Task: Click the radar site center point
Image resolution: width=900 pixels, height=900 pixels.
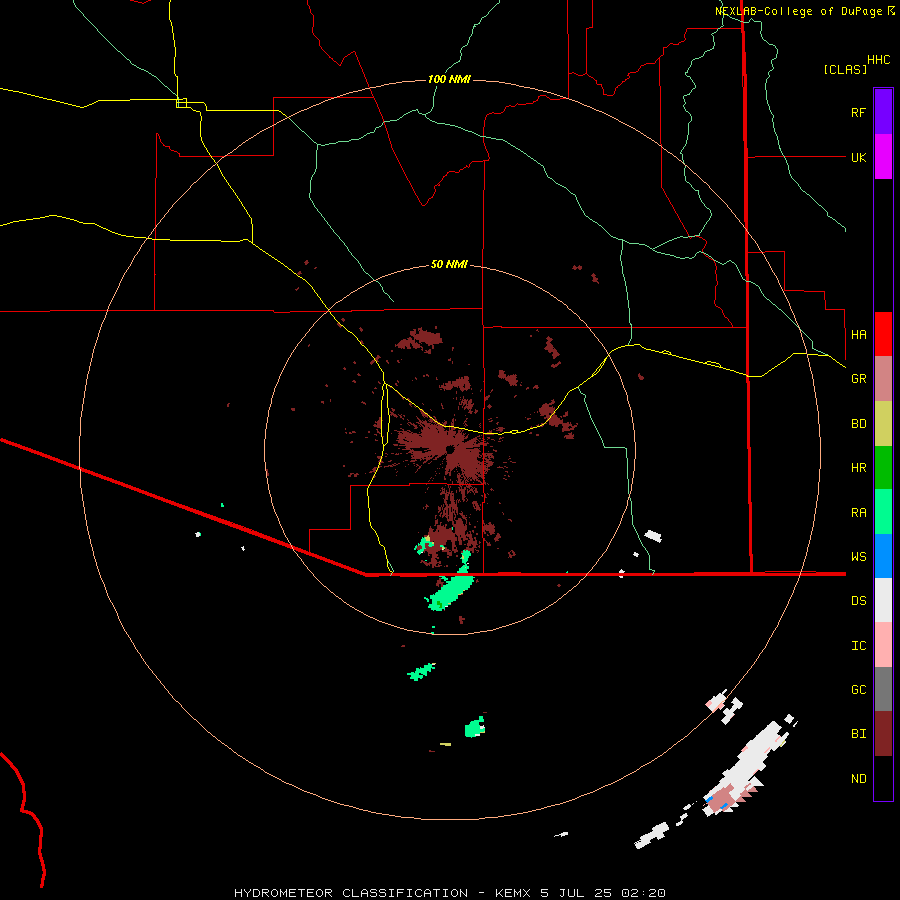Action: (x=450, y=449)
